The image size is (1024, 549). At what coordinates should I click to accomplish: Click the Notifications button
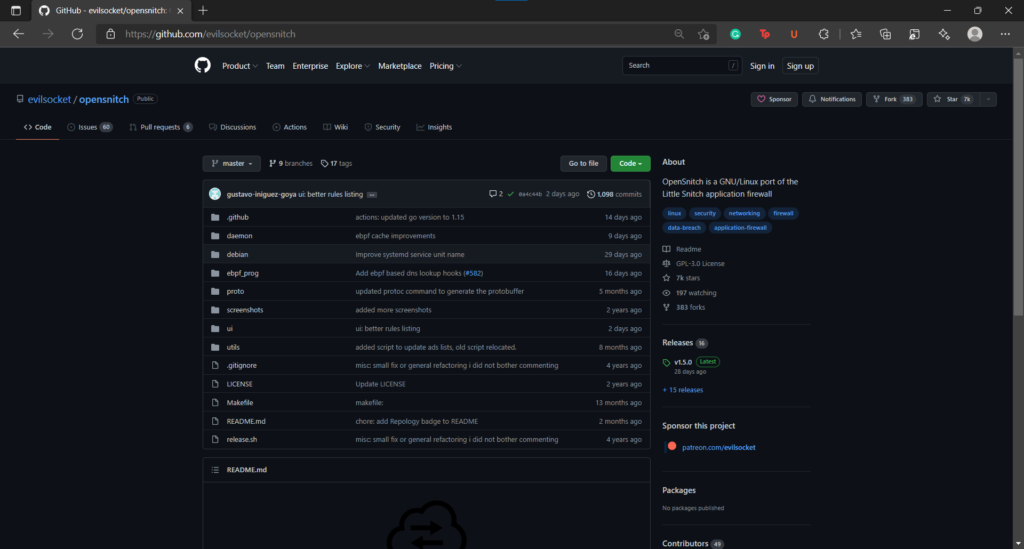(x=832, y=99)
